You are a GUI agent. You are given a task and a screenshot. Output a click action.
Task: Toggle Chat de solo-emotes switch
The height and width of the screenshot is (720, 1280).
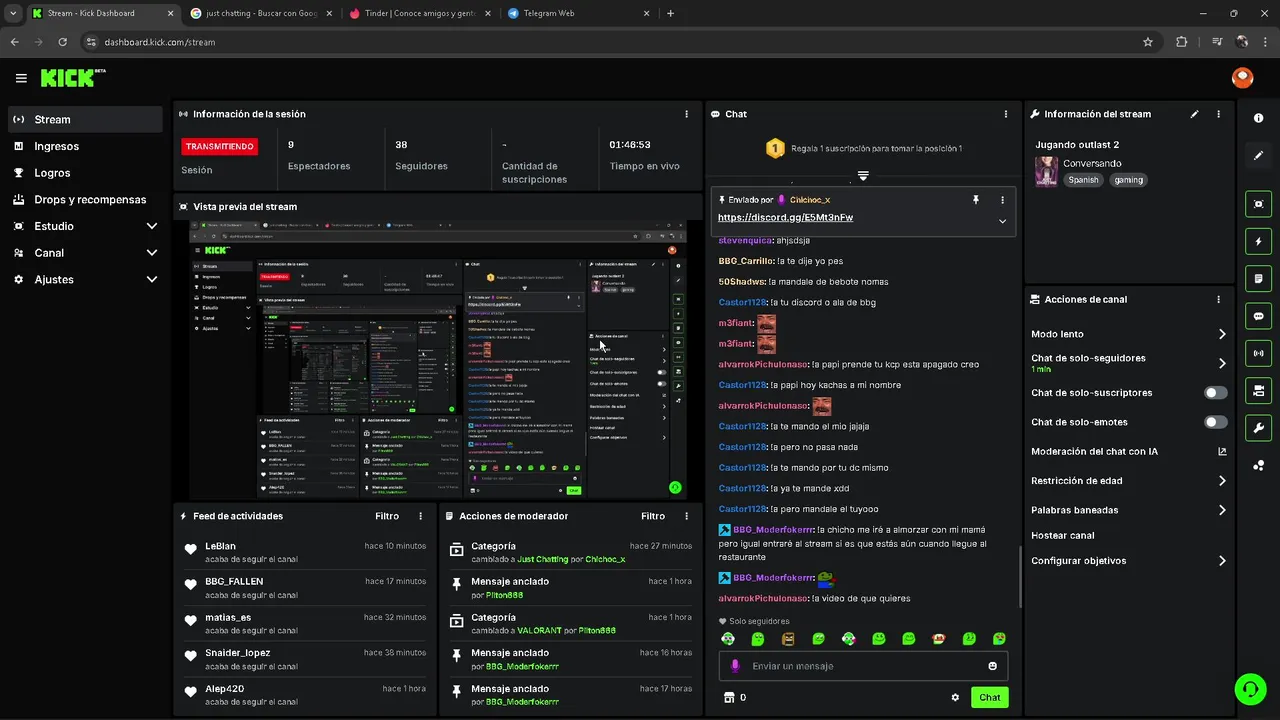pos(1215,422)
